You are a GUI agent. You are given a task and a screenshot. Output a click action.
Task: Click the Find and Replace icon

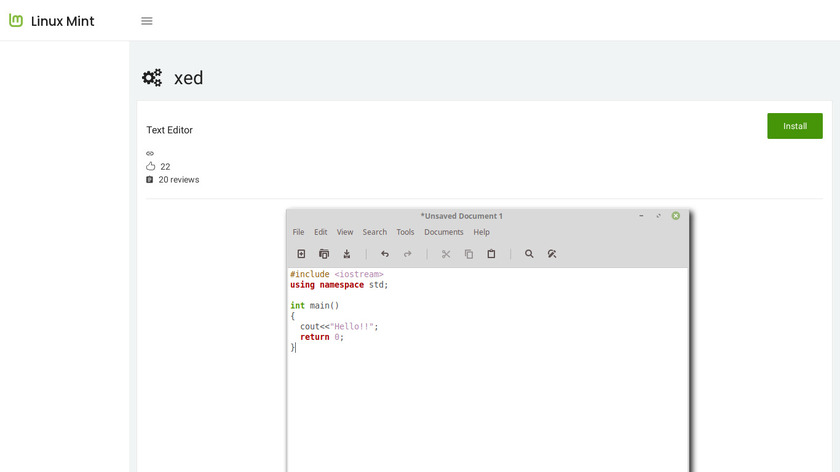(x=552, y=254)
